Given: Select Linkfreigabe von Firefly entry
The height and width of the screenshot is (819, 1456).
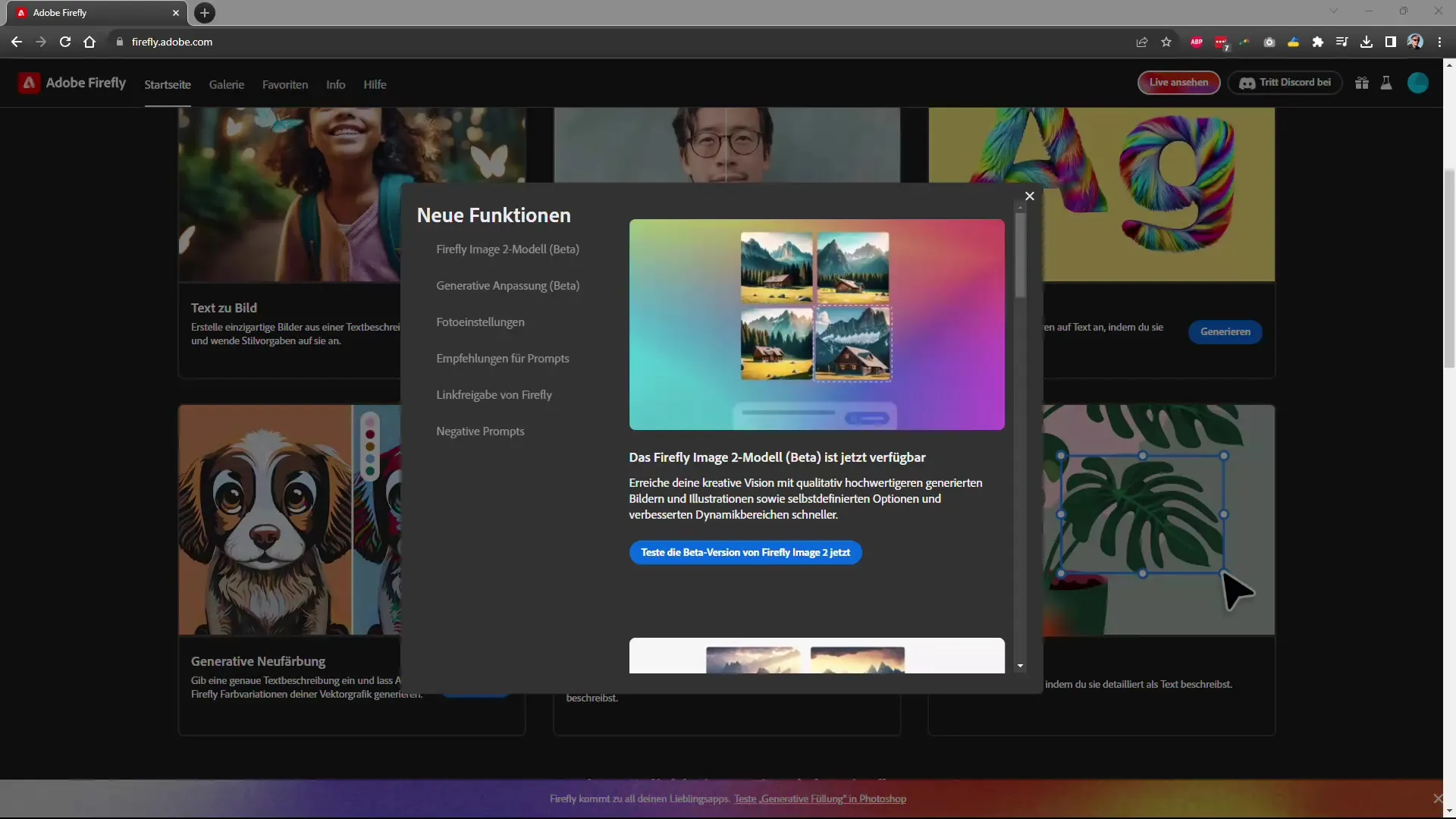Looking at the screenshot, I should [x=494, y=395].
